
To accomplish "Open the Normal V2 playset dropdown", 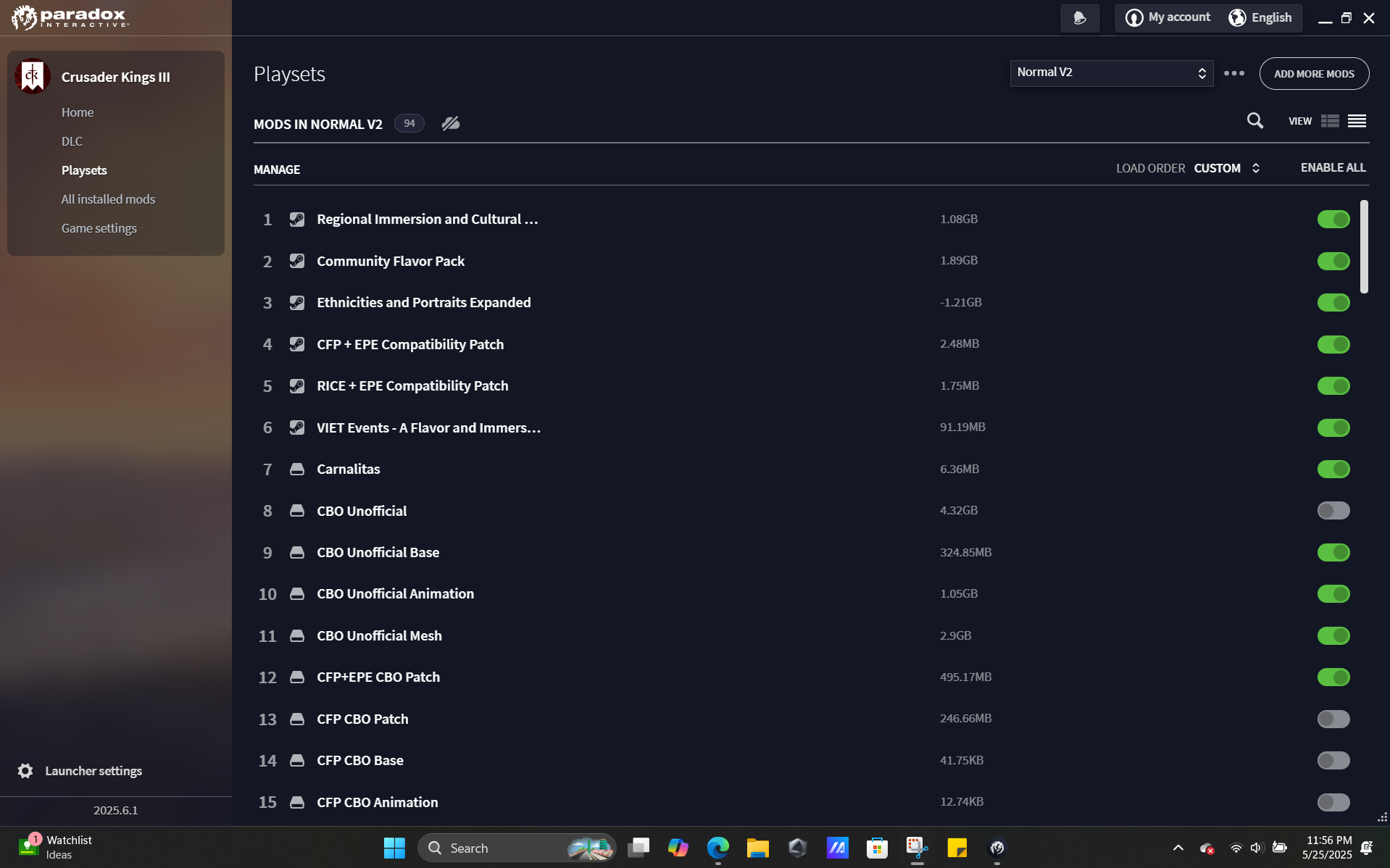I will point(1112,73).
